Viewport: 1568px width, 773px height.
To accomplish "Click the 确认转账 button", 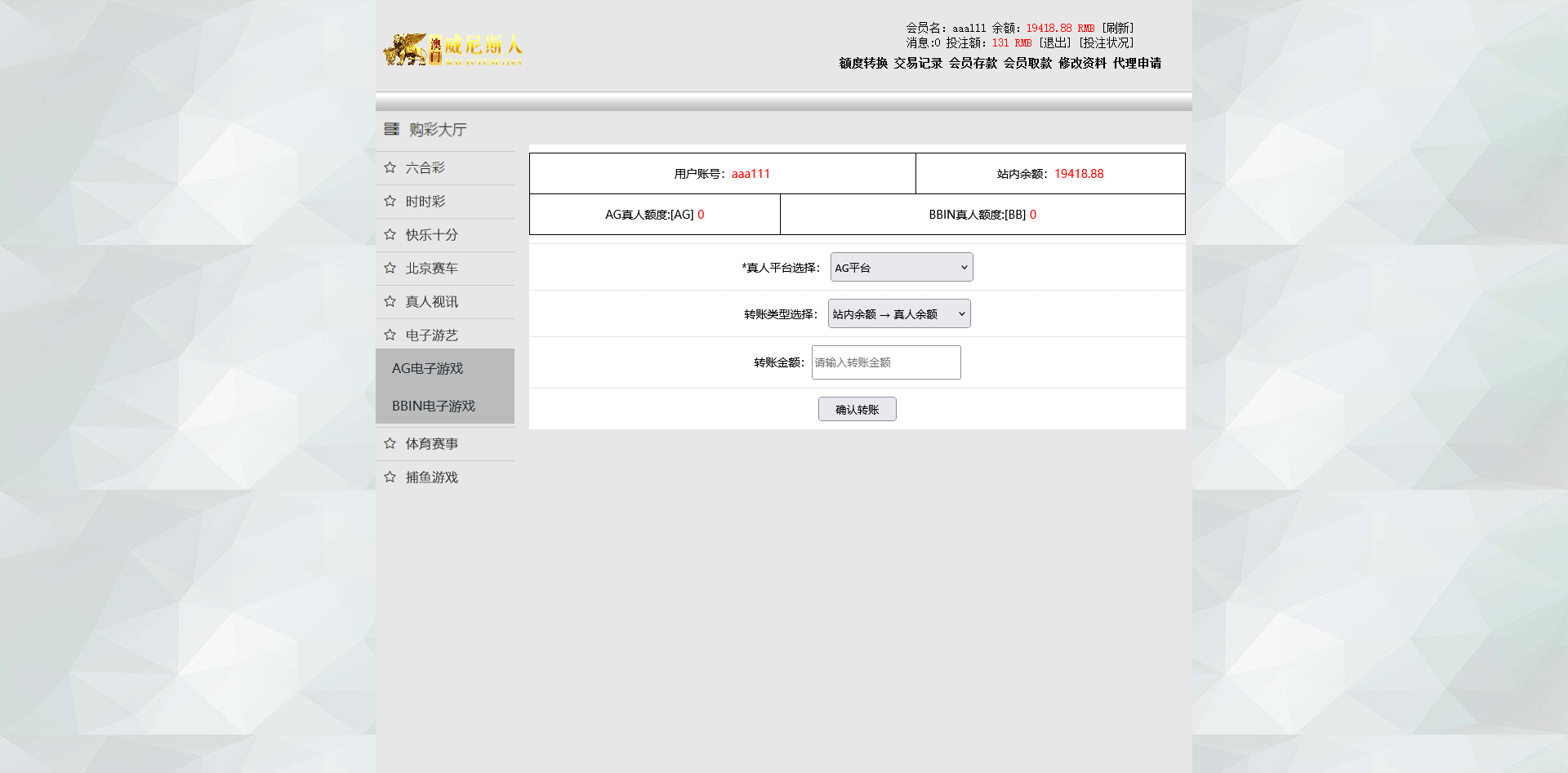I will point(857,408).
